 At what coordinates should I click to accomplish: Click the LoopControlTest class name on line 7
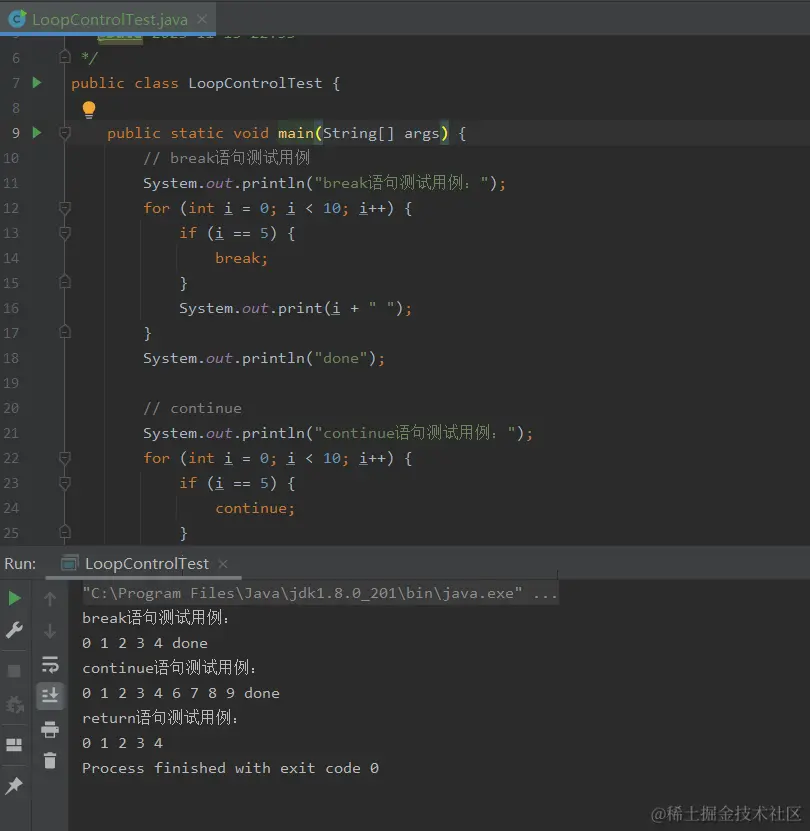point(255,83)
